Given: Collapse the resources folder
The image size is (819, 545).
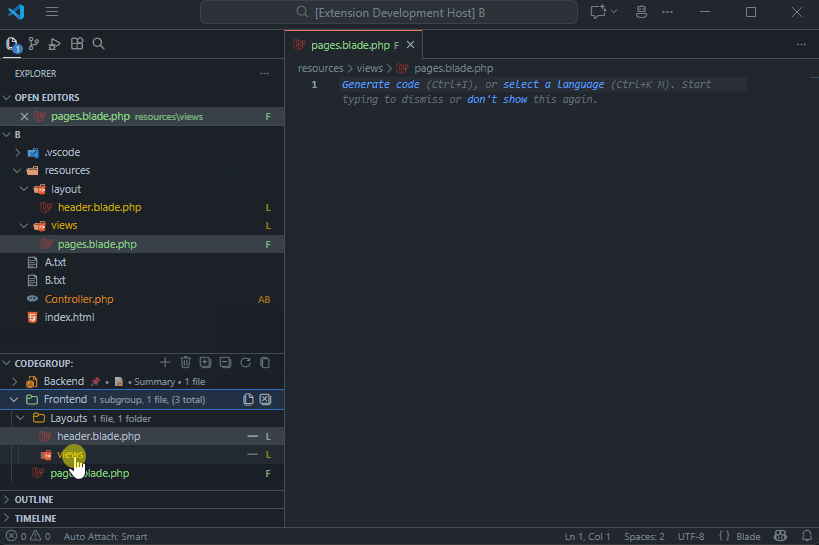Looking at the screenshot, I should pyautogui.click(x=17, y=170).
